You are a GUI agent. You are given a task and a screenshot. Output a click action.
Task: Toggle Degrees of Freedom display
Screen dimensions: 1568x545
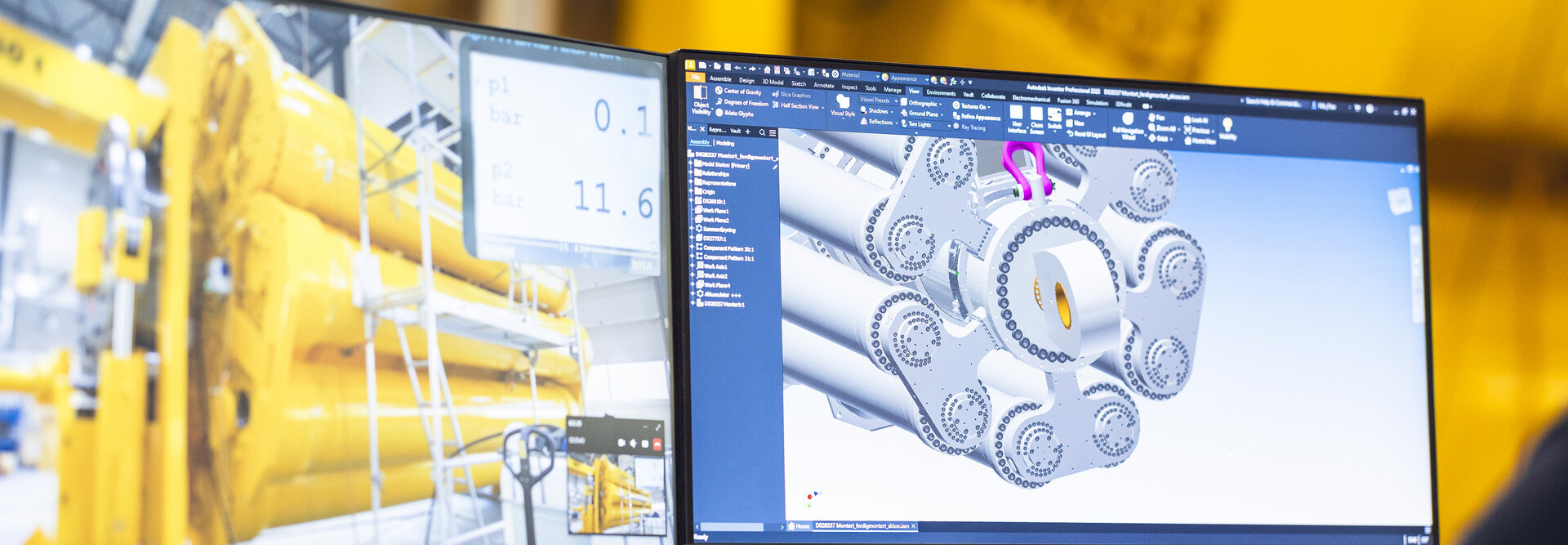tap(719, 102)
